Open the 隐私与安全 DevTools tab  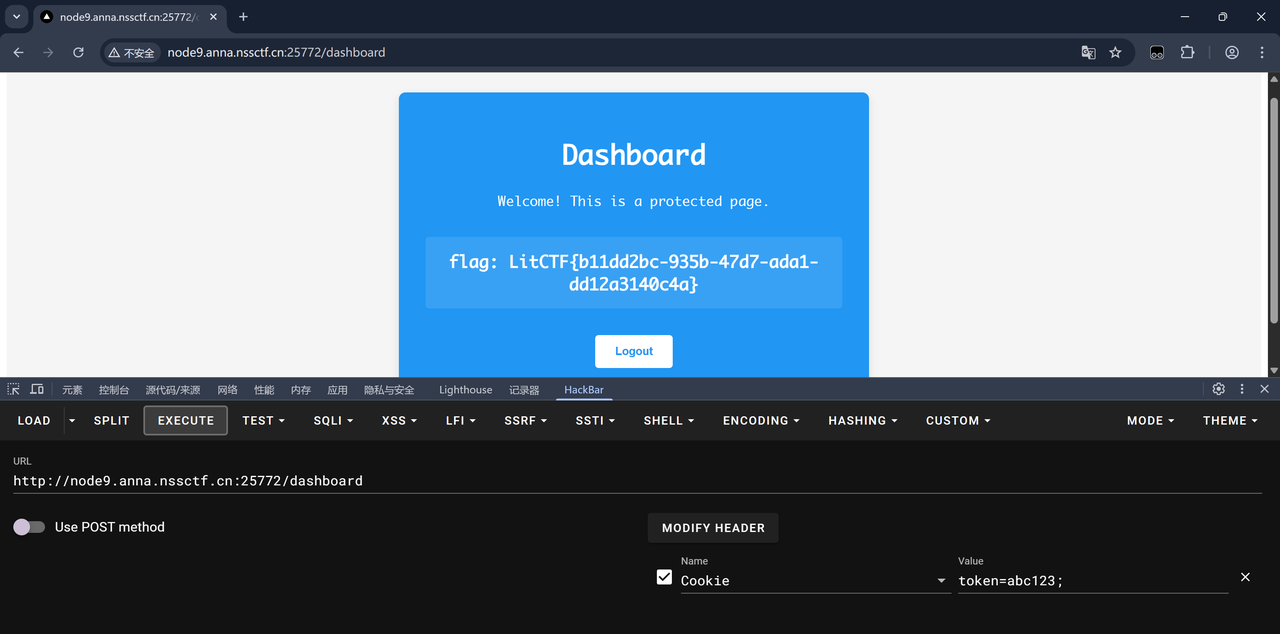(389, 390)
